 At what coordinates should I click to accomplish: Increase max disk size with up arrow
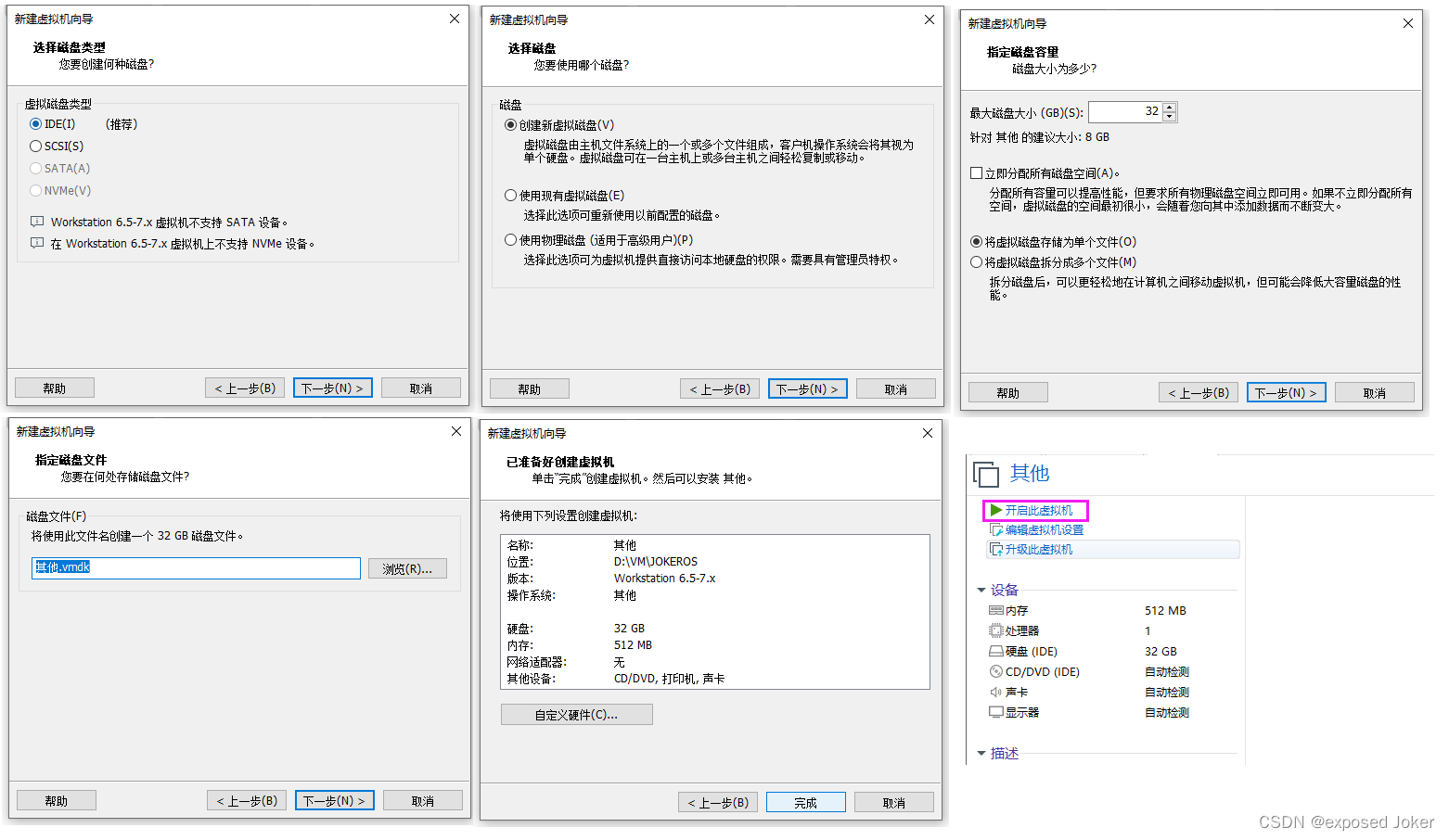(x=1170, y=108)
